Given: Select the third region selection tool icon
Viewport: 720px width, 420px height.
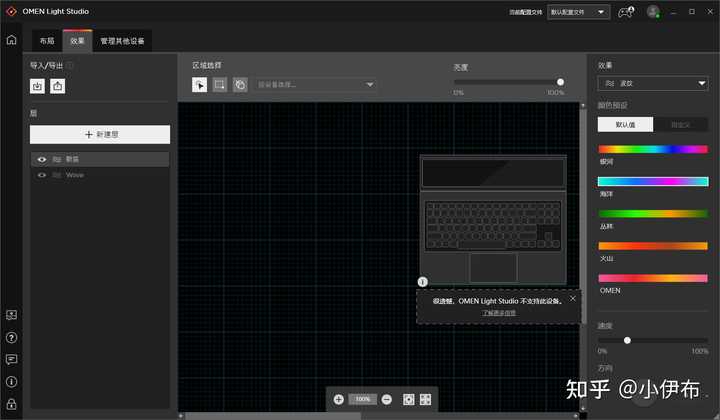Looking at the screenshot, I should coord(240,84).
